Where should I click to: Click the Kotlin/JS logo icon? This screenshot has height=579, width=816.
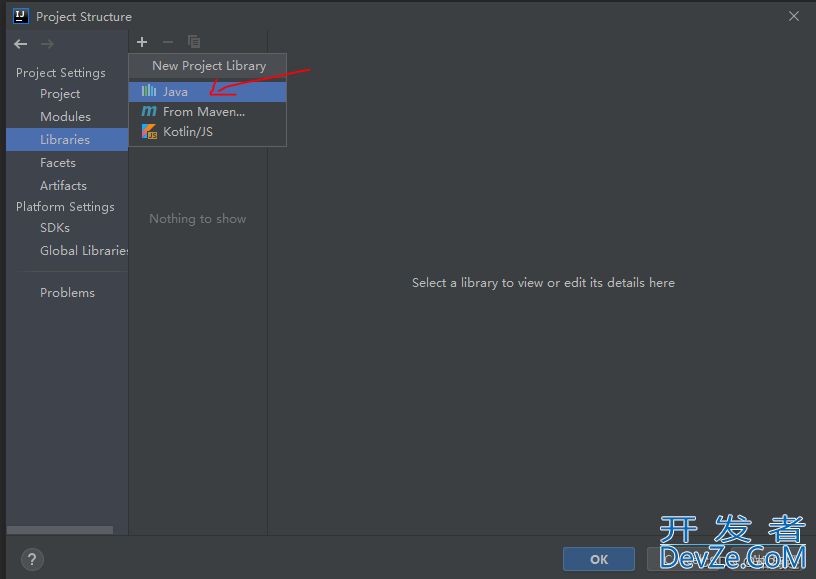[x=149, y=132]
